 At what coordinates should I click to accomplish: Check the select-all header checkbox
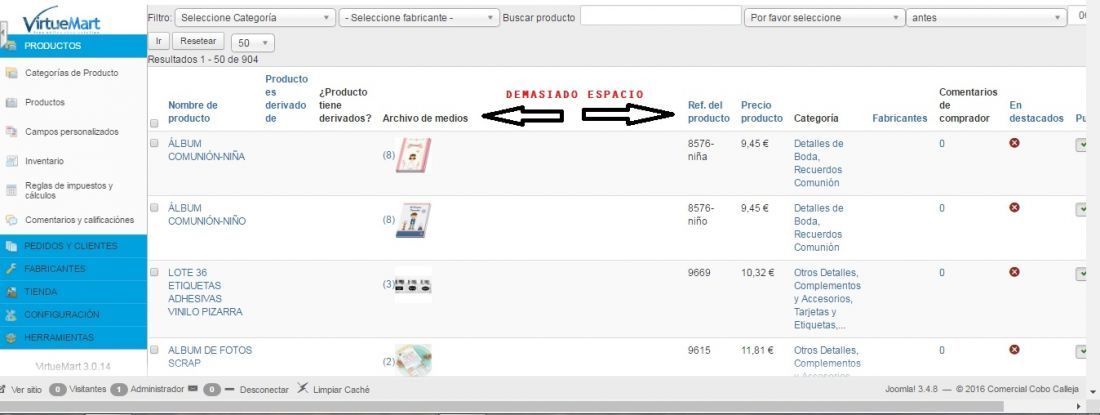click(154, 123)
